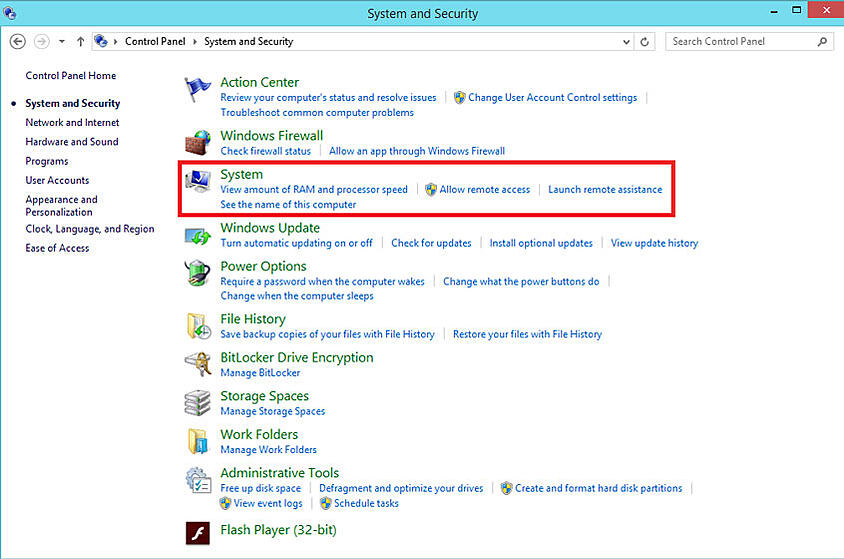Click Install optional updates link

point(541,243)
